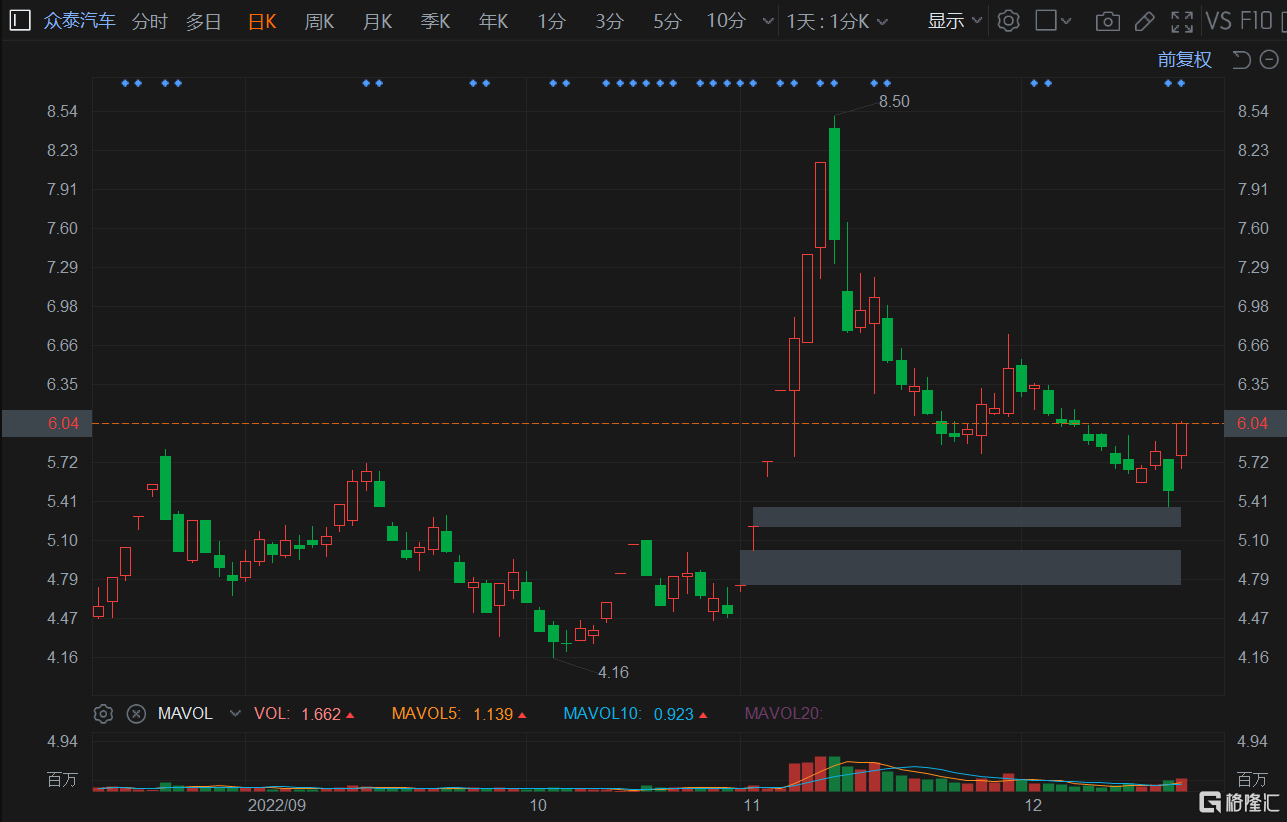Viewport: 1287px width, 822px height.
Task: Click the sidebar toggle icon beside 众泰汽车
Action: point(20,21)
